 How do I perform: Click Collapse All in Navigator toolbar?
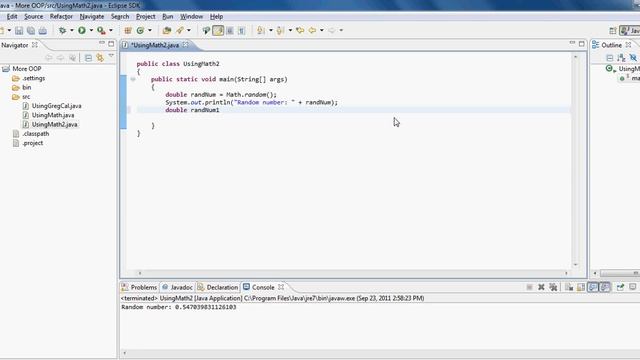(88, 58)
